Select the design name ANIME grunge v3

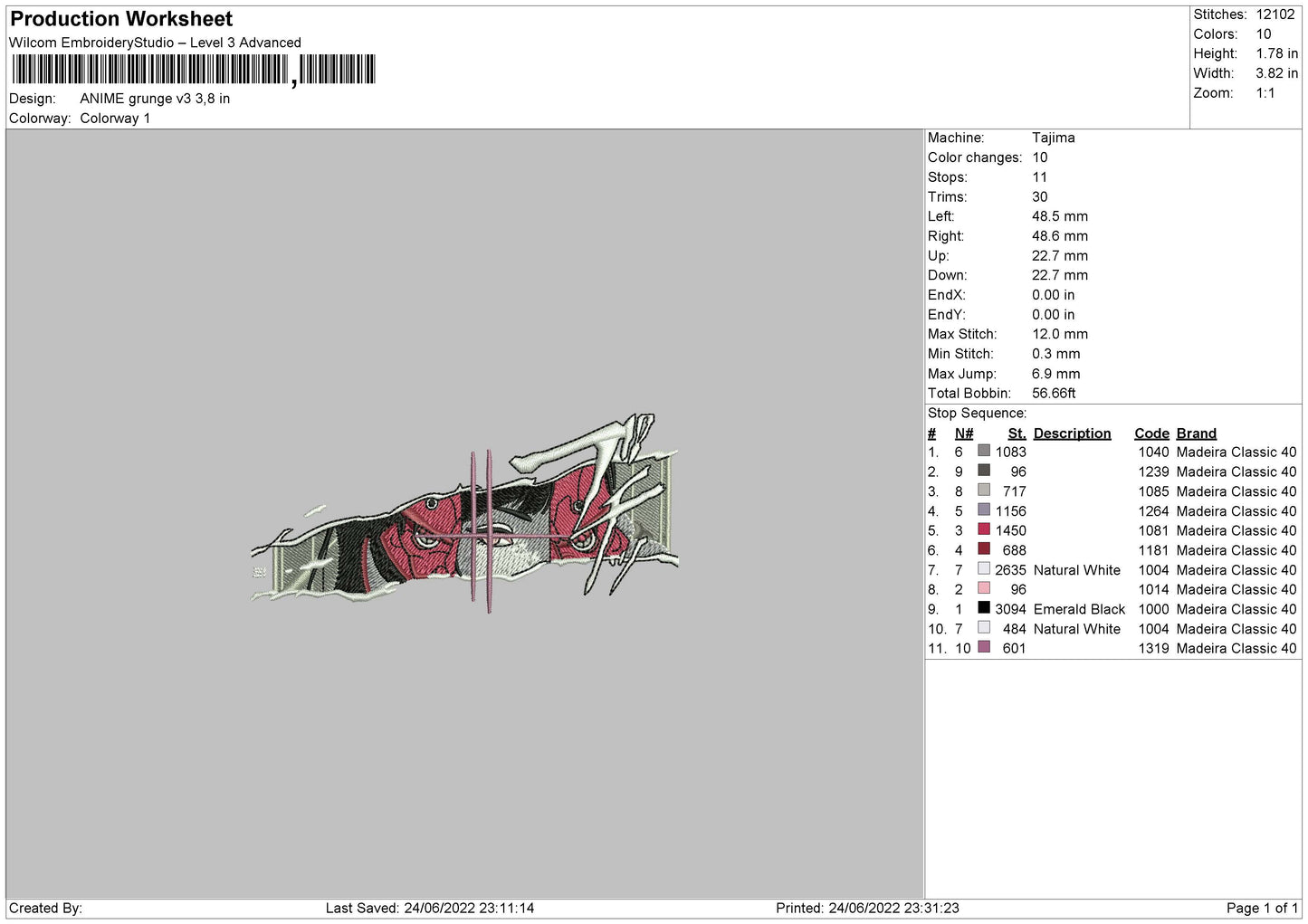point(155,99)
